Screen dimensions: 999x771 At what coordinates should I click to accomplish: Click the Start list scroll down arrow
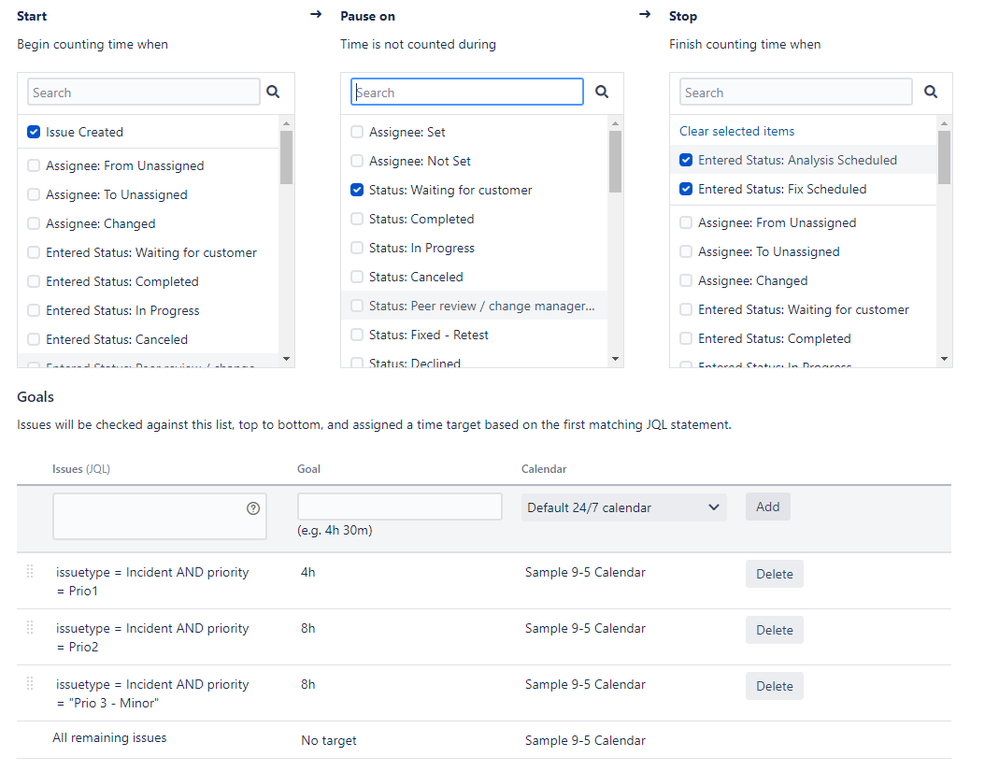click(x=286, y=359)
